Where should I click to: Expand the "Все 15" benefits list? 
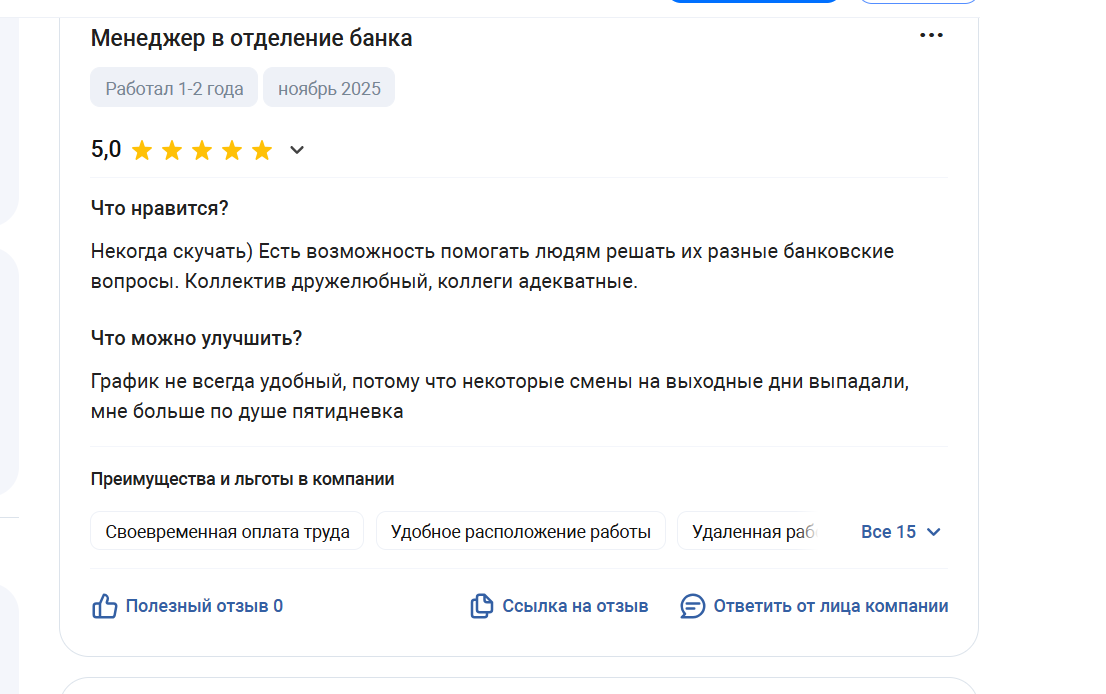click(x=901, y=532)
